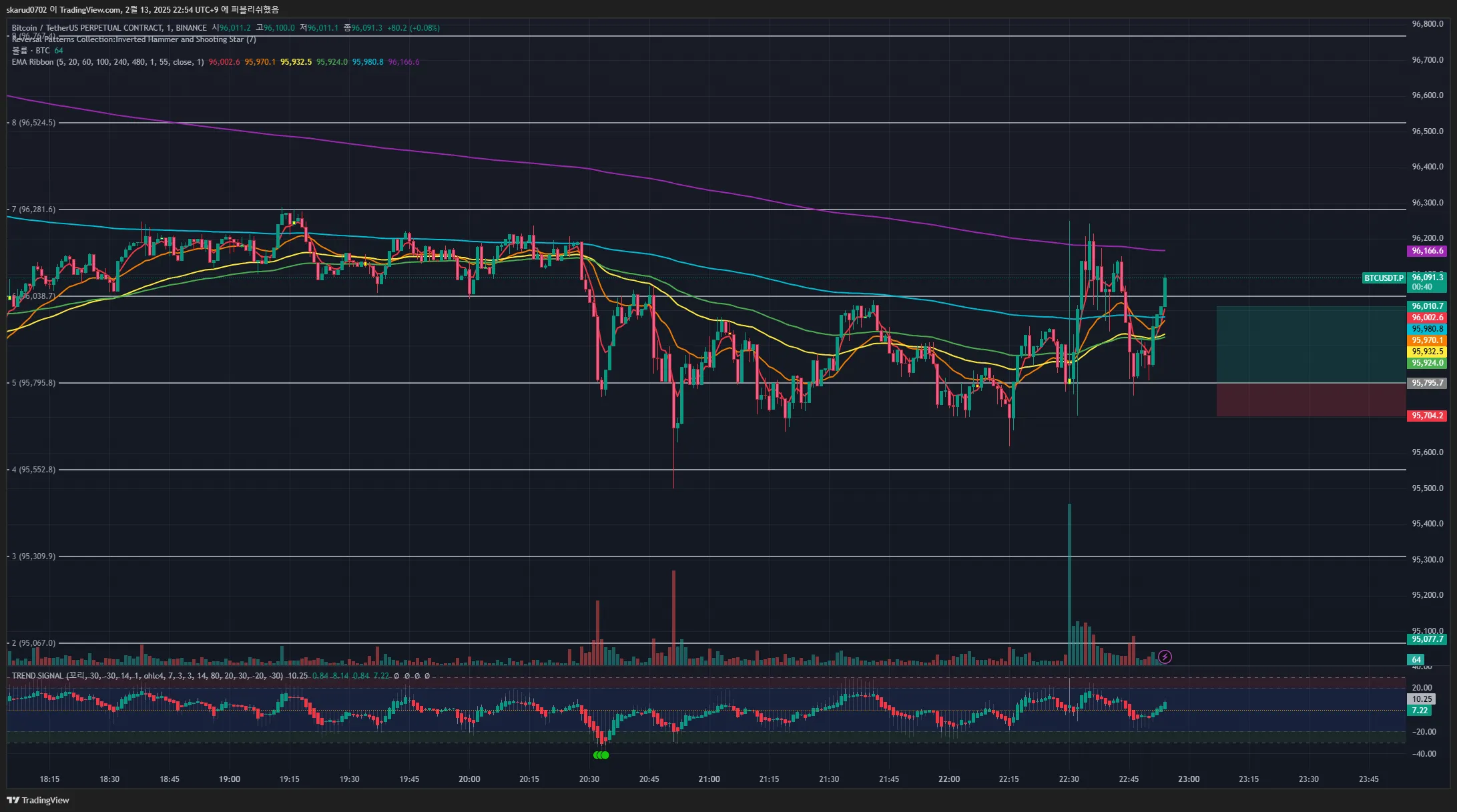Click the TradingView logo at bottom left
This screenshot has height=812, width=1457.
pos(38,800)
